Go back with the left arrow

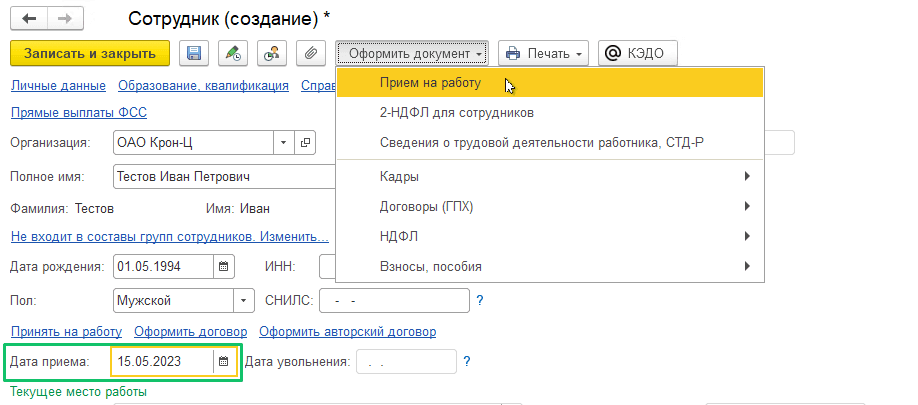[x=29, y=19]
